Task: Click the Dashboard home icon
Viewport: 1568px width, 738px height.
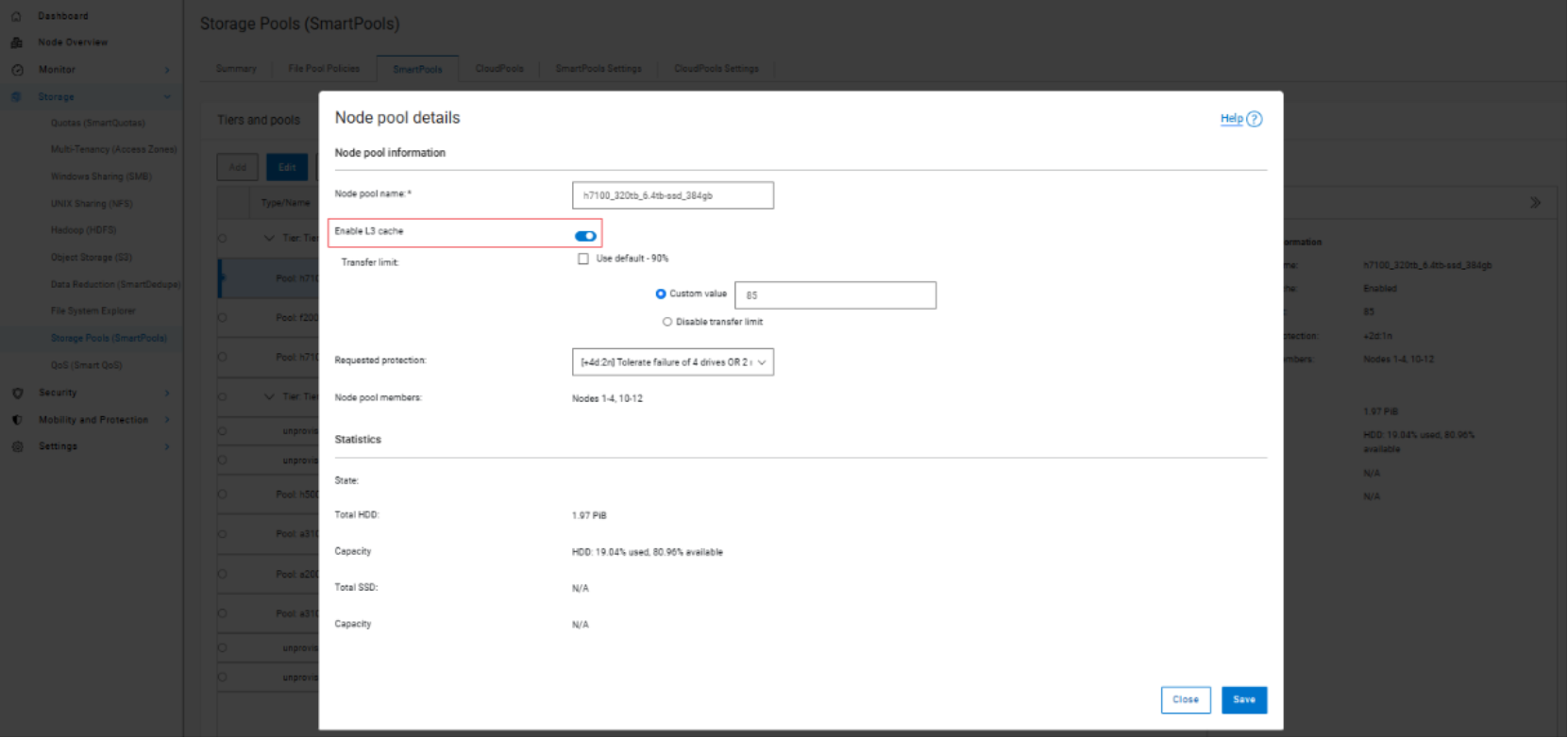Action: [16, 16]
